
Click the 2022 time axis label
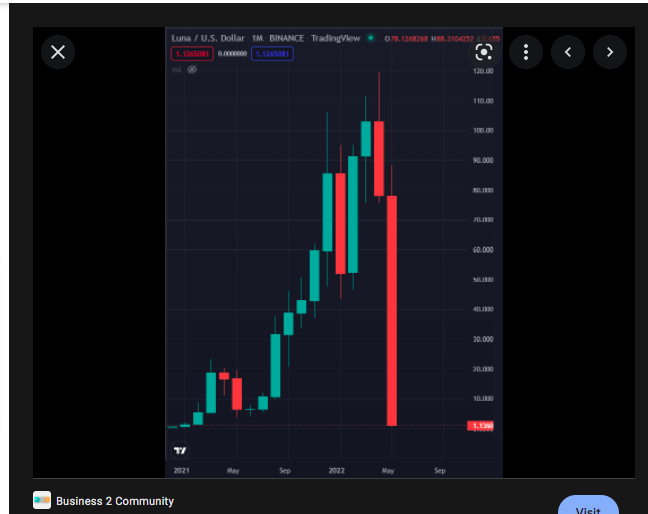[336, 471]
